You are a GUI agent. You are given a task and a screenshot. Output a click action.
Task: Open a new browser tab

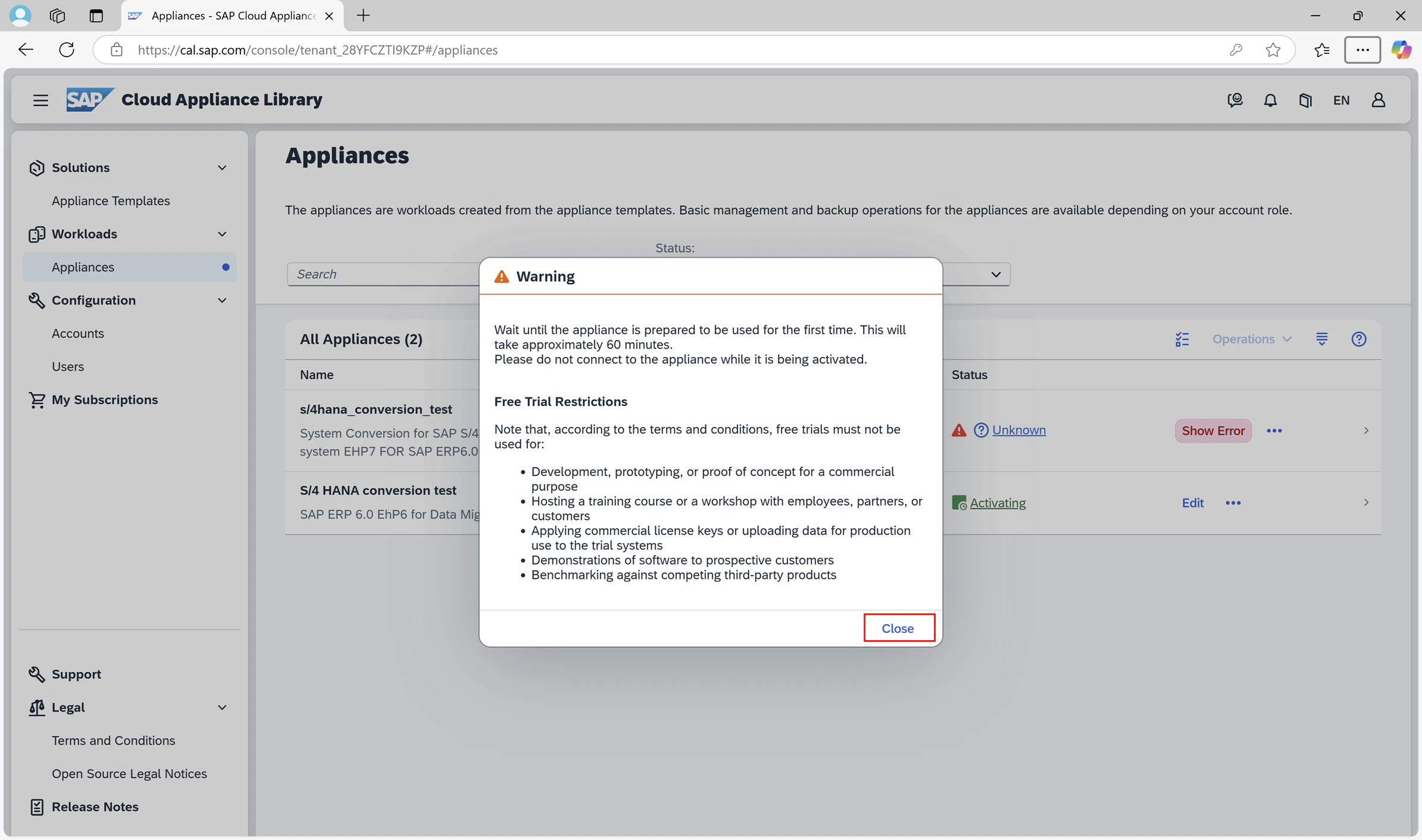(x=363, y=15)
